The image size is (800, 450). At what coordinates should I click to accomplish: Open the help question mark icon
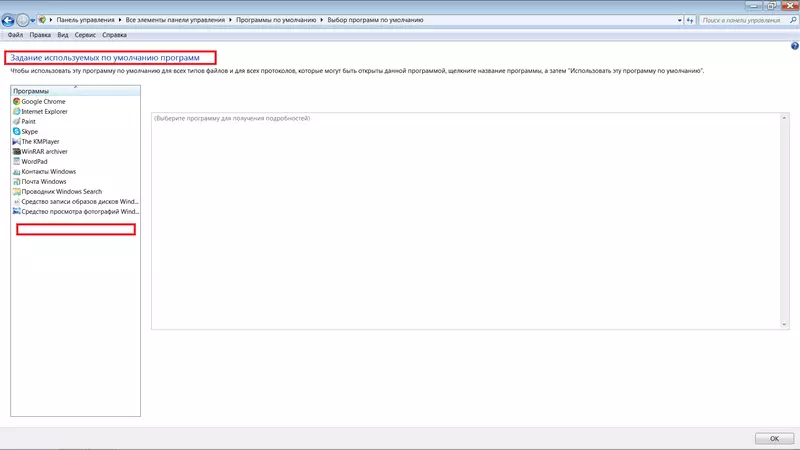[x=794, y=46]
